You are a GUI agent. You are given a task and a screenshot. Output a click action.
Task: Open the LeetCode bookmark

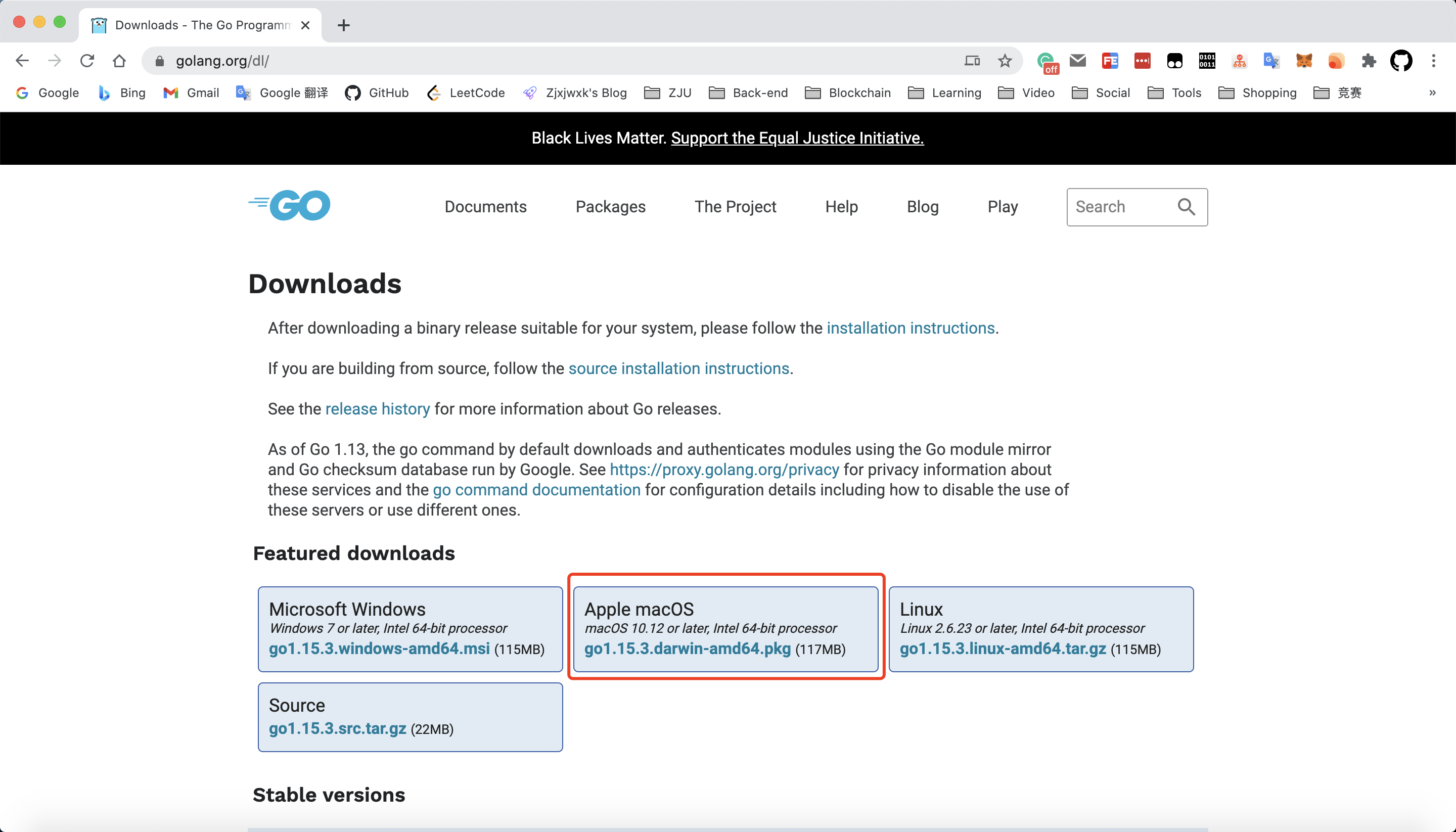(466, 93)
